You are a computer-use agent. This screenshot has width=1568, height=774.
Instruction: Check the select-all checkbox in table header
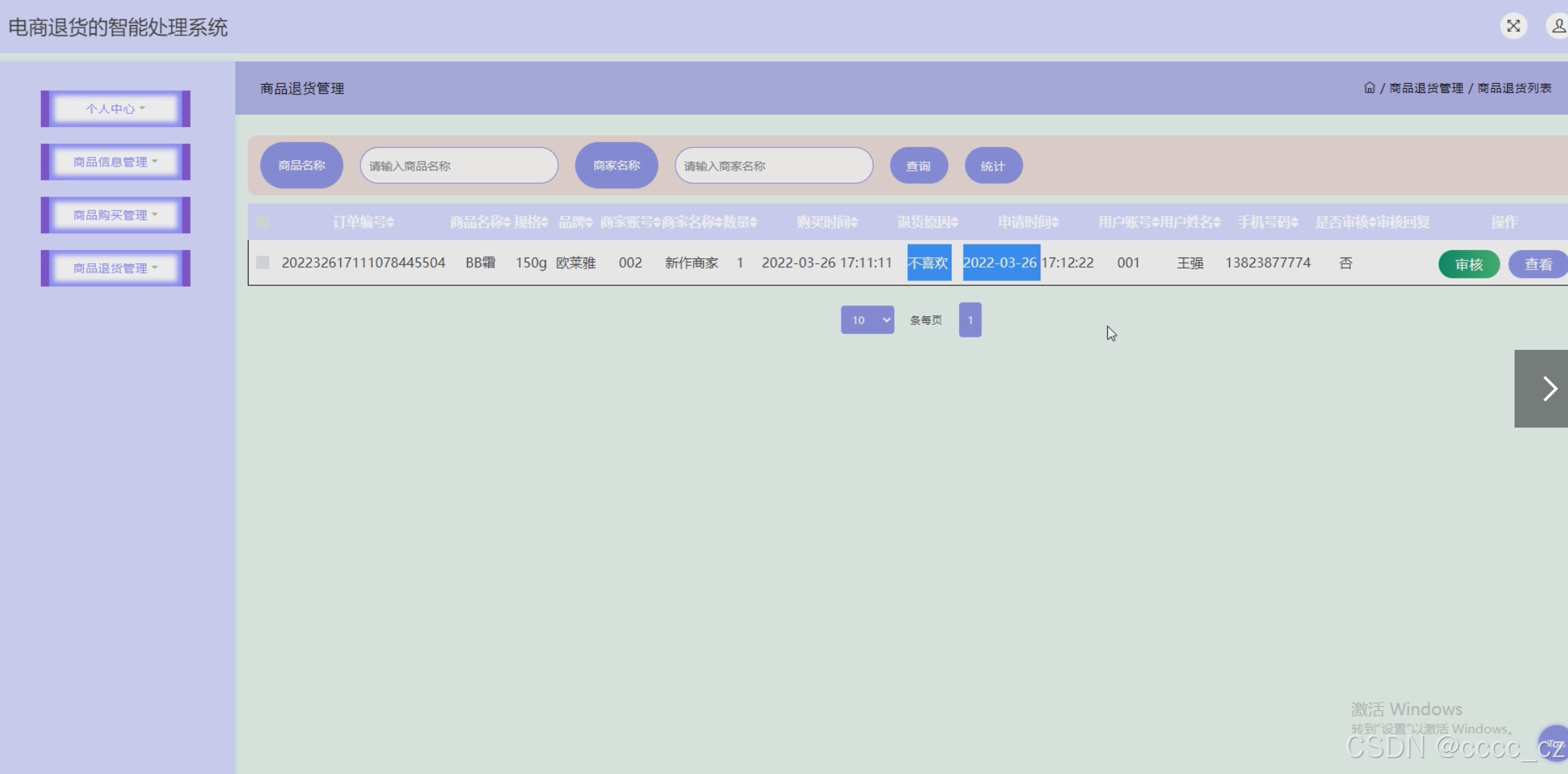[262, 222]
